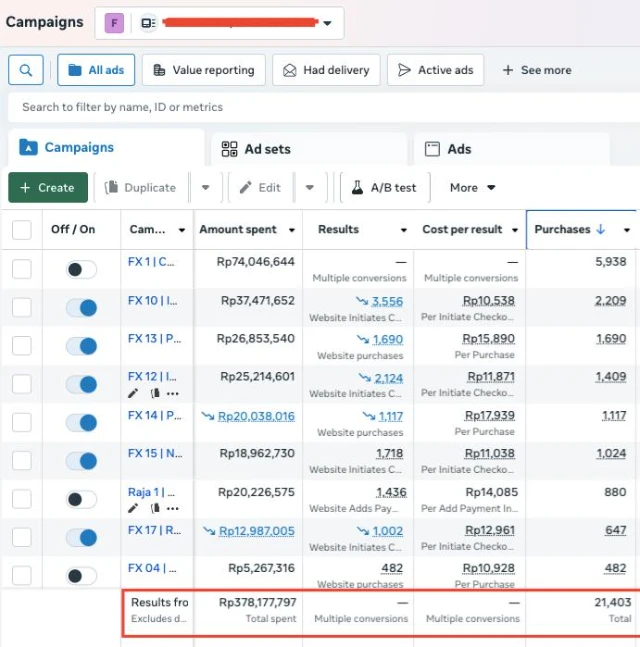Click the A/B test flask button
Image resolution: width=640 pixels, height=647 pixels.
[384, 187]
